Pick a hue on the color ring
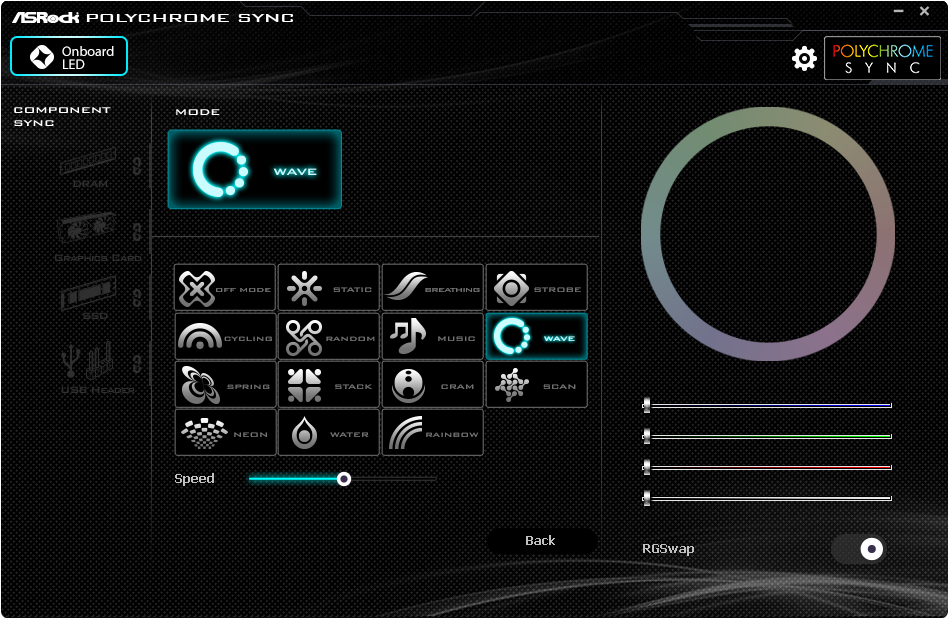 point(768,117)
